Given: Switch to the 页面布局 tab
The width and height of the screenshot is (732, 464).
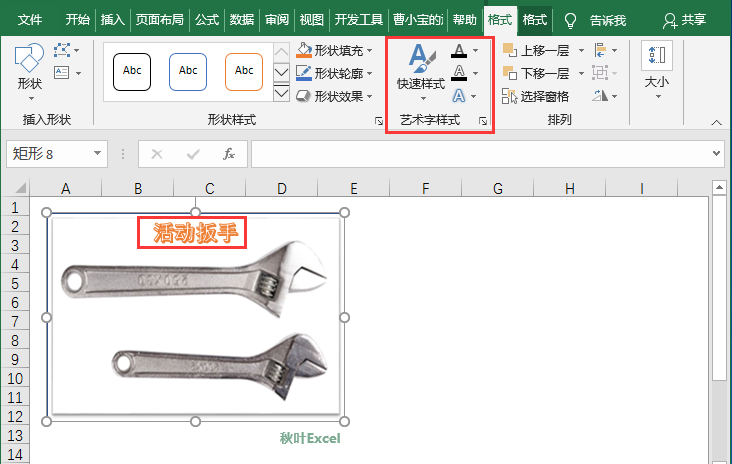Looking at the screenshot, I should coord(159,20).
